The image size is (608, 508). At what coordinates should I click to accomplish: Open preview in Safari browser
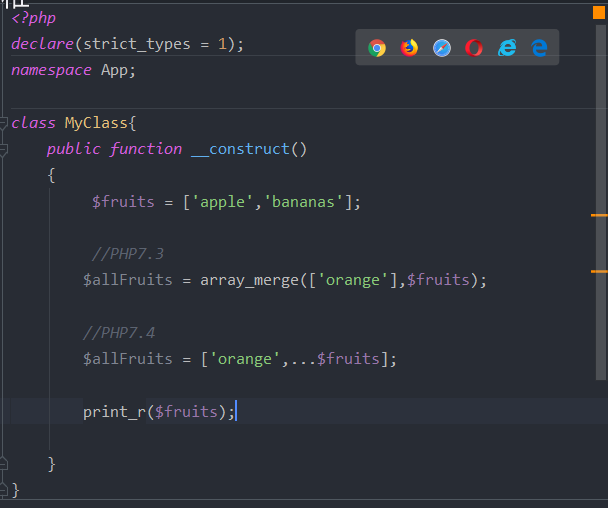coord(442,48)
